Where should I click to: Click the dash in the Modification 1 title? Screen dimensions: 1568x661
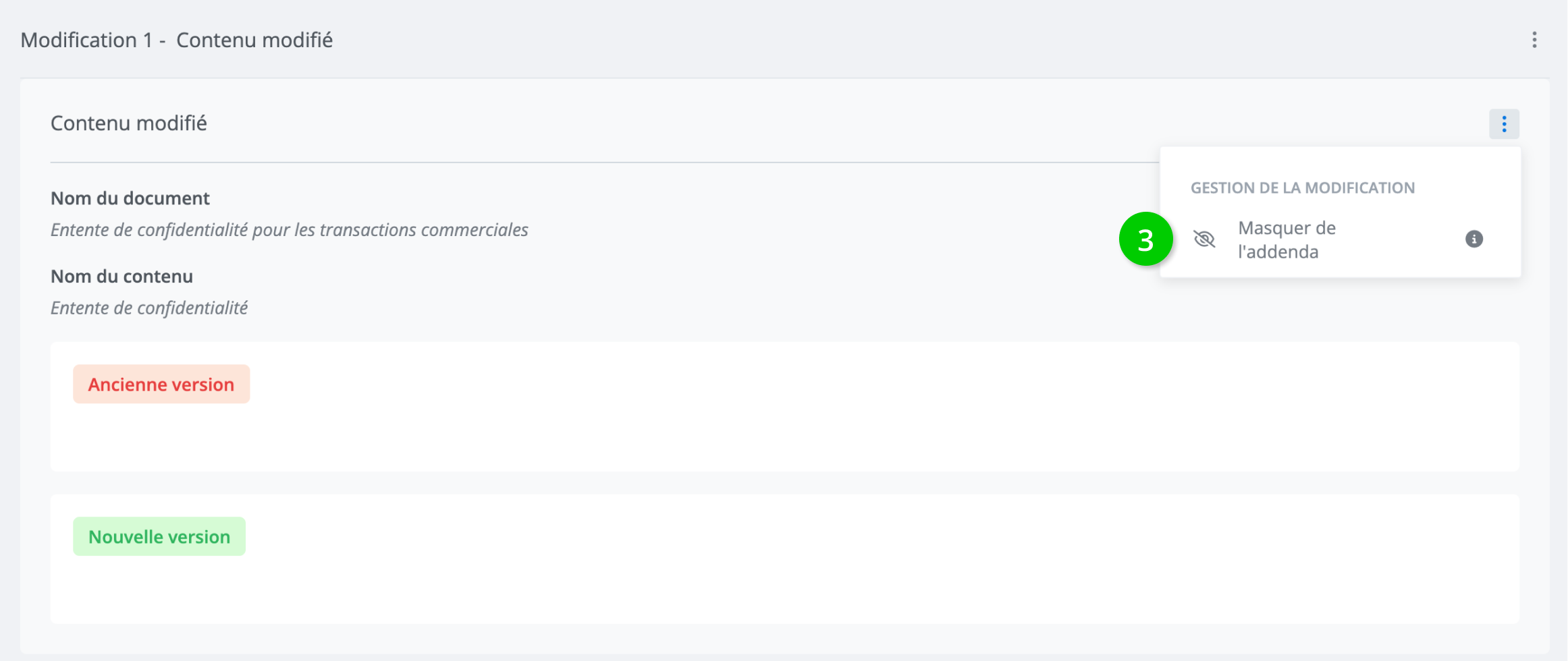[x=163, y=41]
